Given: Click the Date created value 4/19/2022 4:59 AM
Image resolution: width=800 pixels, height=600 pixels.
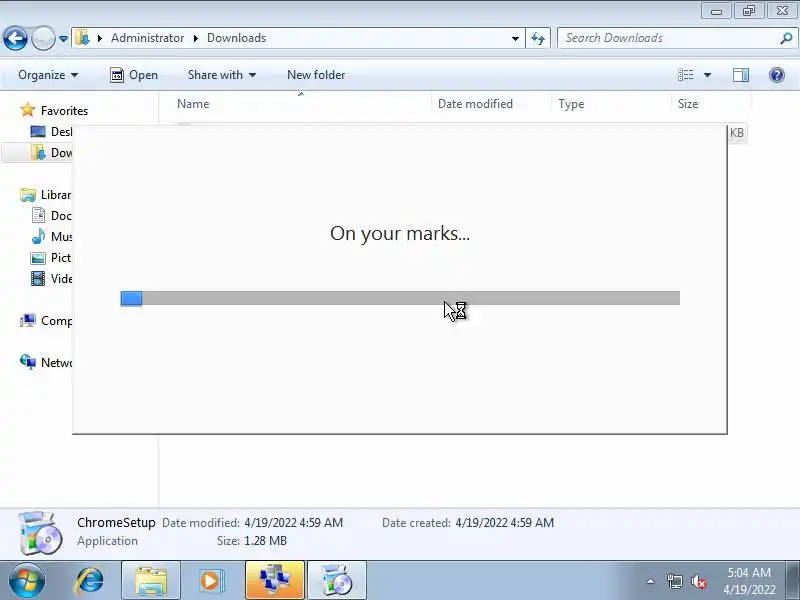Looking at the screenshot, I should [505, 523].
